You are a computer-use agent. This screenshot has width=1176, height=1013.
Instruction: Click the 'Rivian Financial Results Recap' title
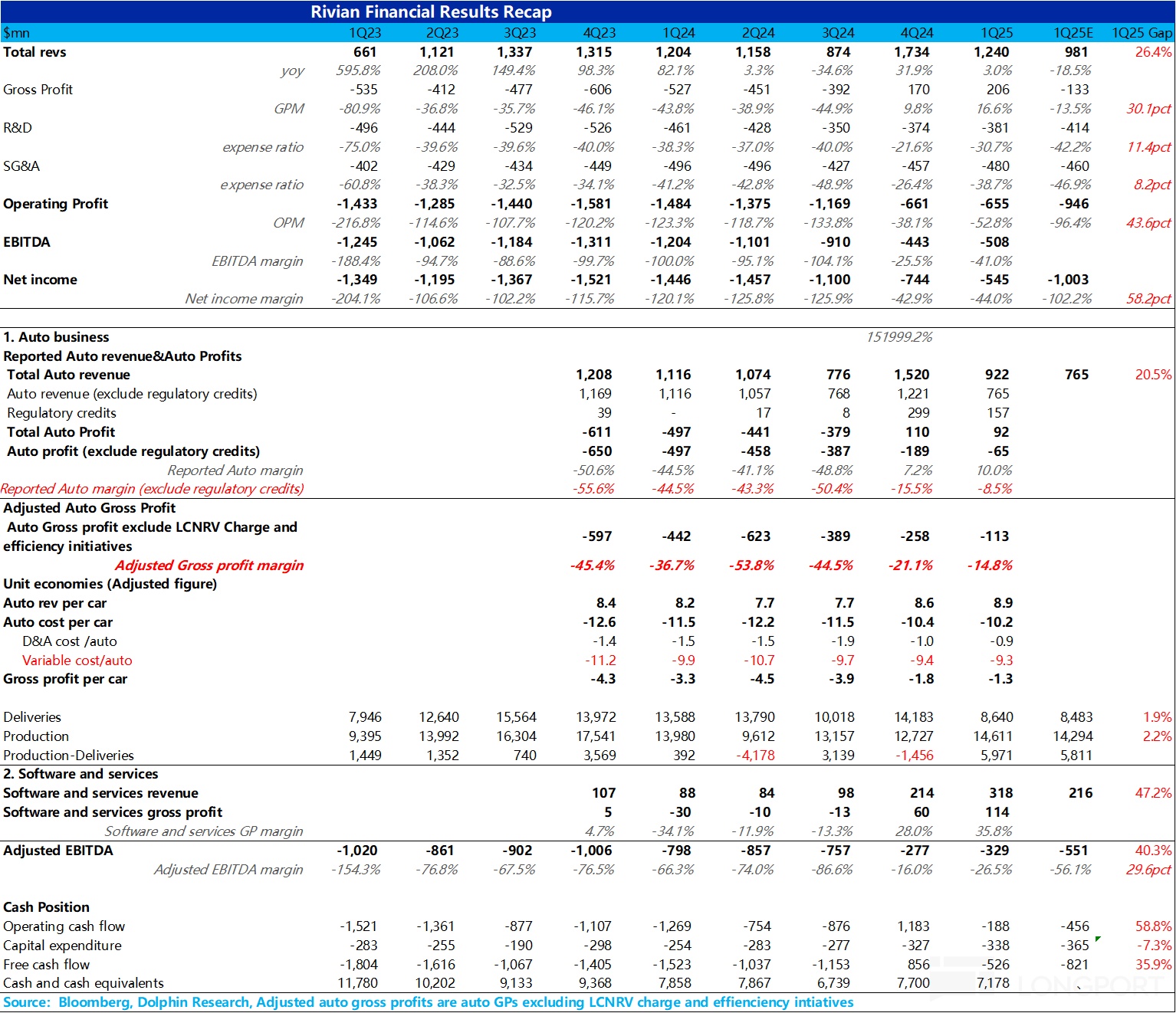431,12
